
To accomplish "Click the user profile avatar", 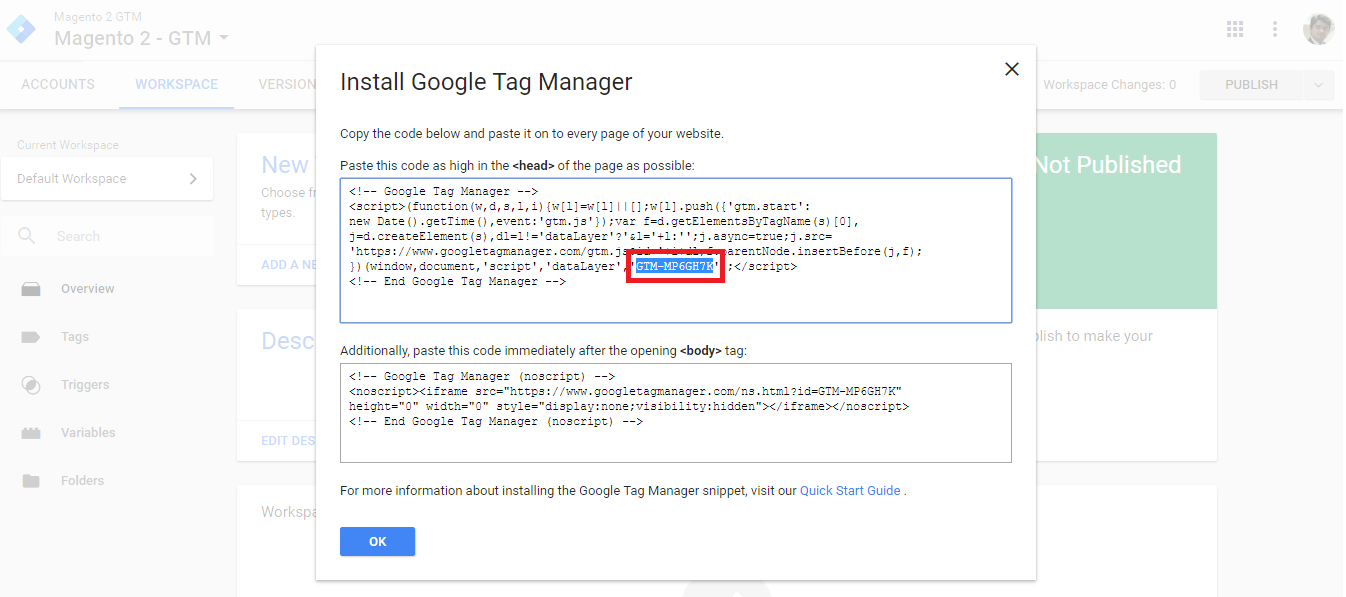I will (x=1319, y=29).
